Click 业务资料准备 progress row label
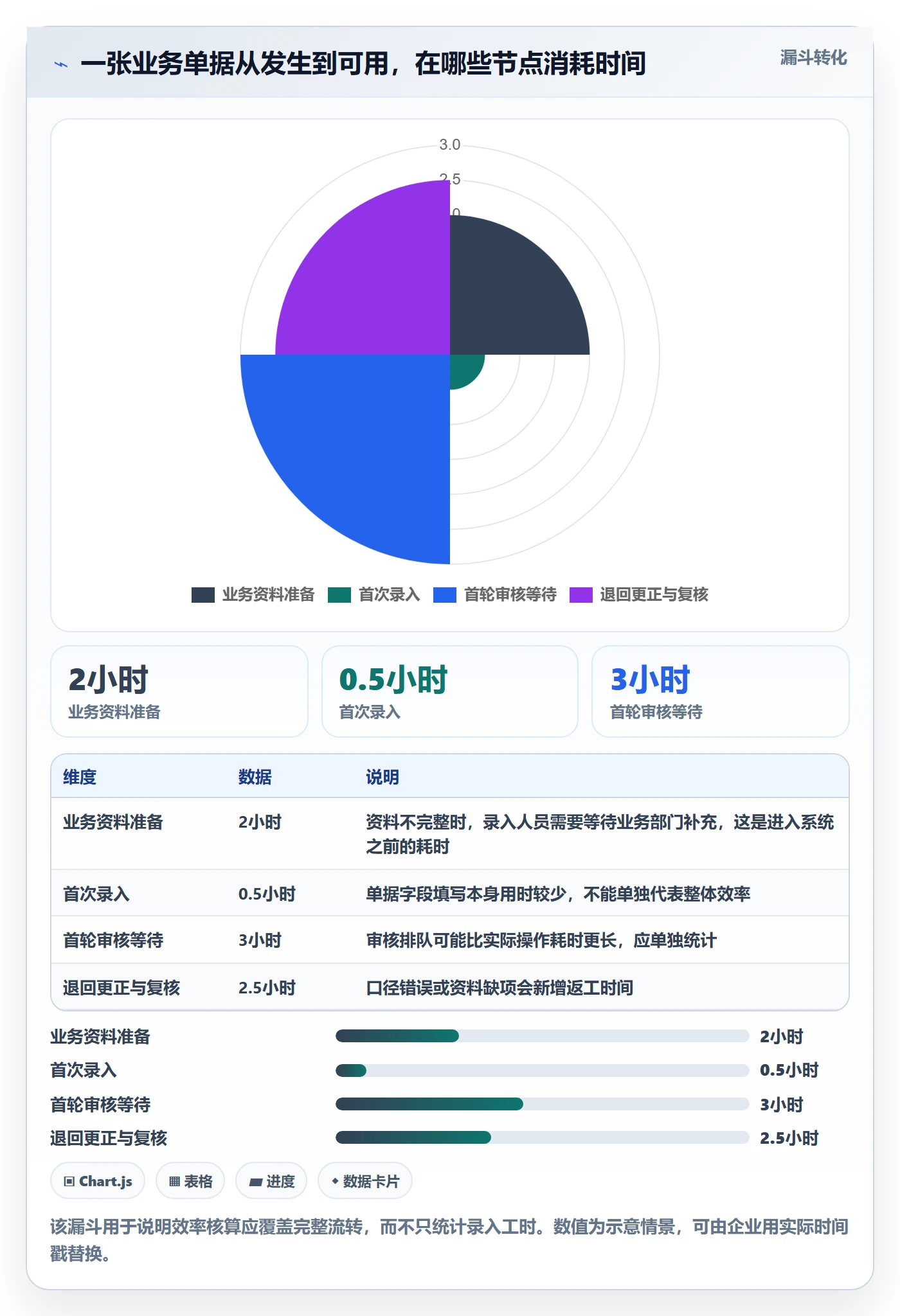900x1316 pixels. click(x=100, y=1036)
